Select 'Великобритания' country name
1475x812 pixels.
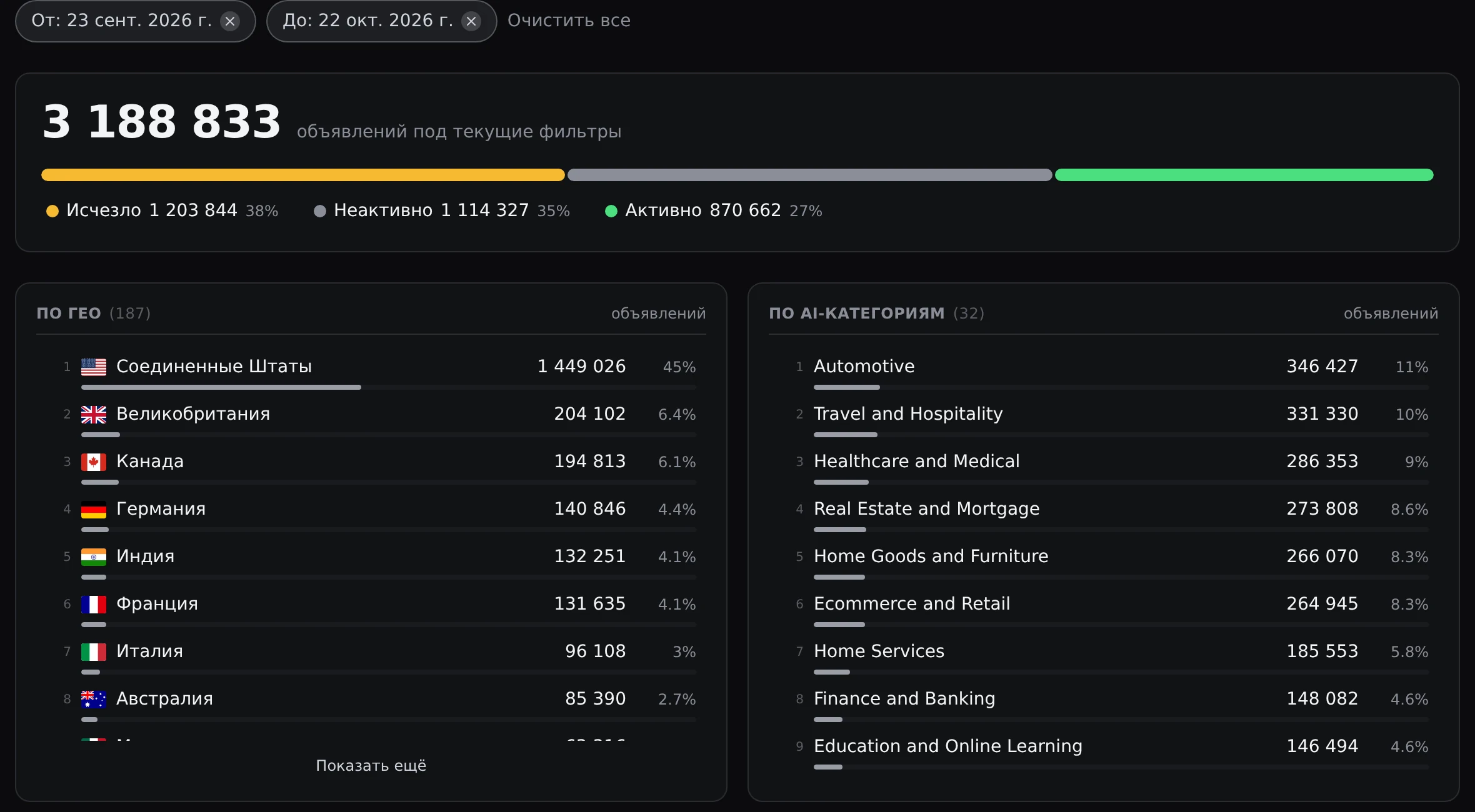(x=193, y=413)
